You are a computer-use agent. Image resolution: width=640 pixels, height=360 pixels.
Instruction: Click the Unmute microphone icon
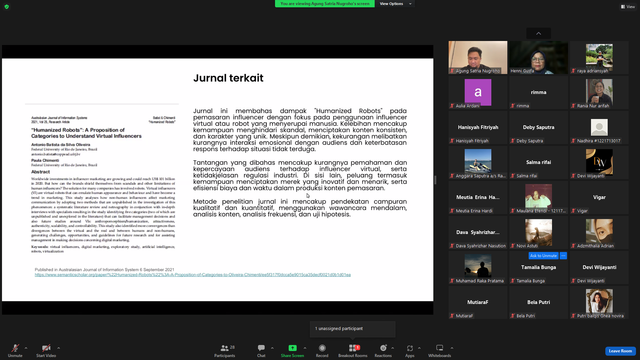pyautogui.click(x=15, y=348)
